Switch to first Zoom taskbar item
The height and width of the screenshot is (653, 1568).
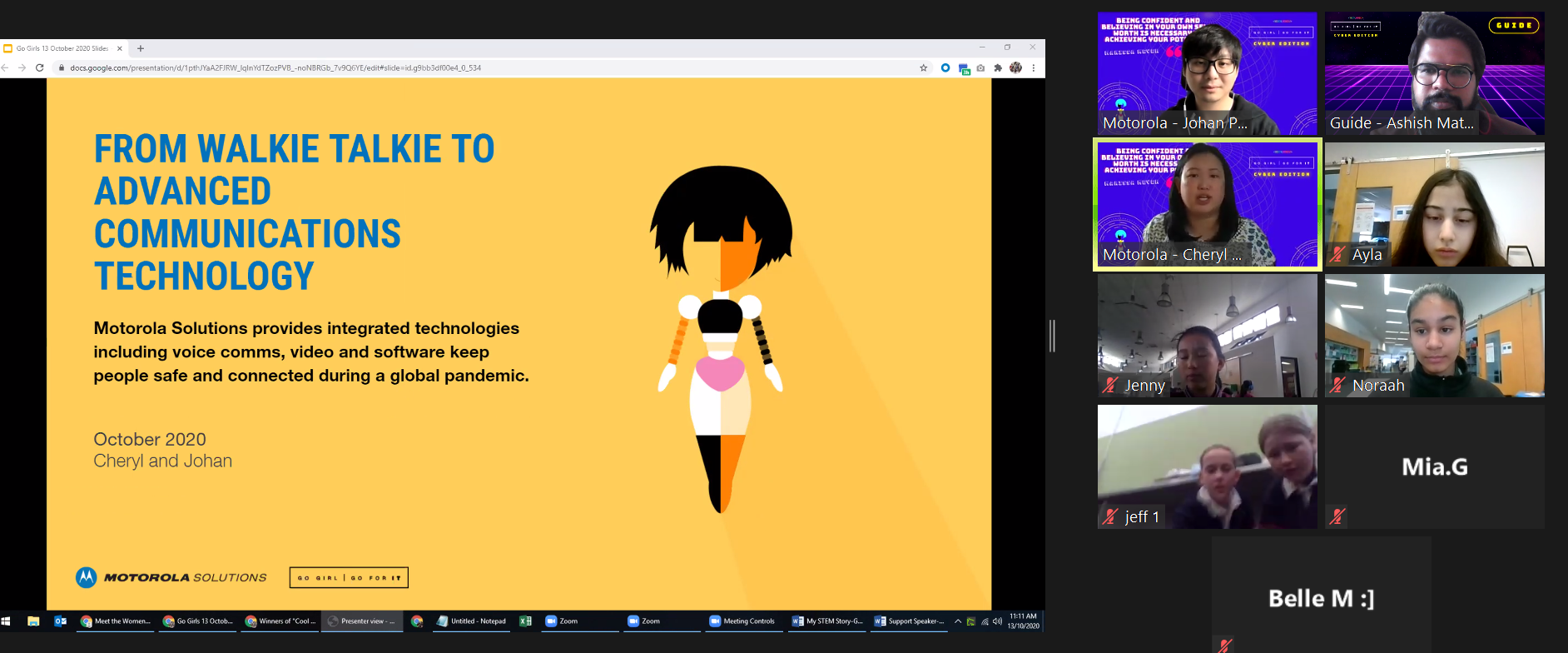580,621
